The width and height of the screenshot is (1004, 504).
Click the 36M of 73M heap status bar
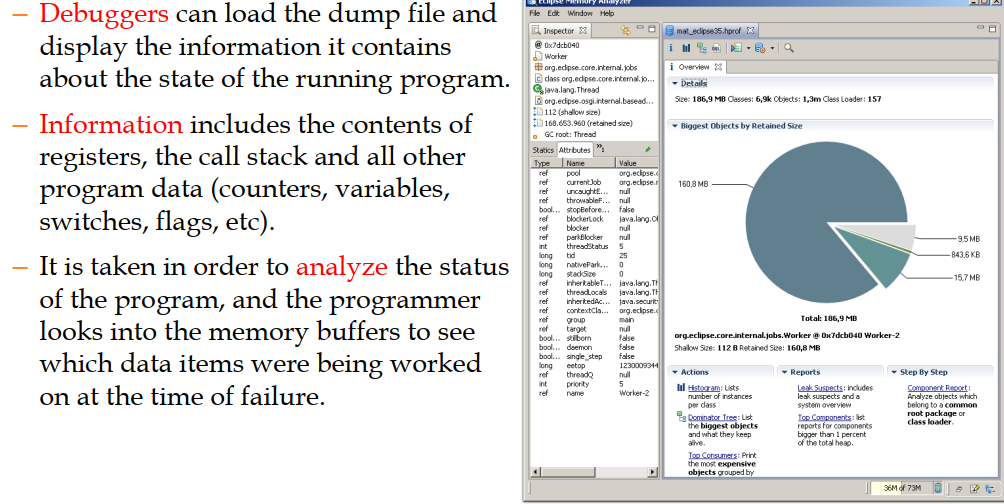(902, 488)
